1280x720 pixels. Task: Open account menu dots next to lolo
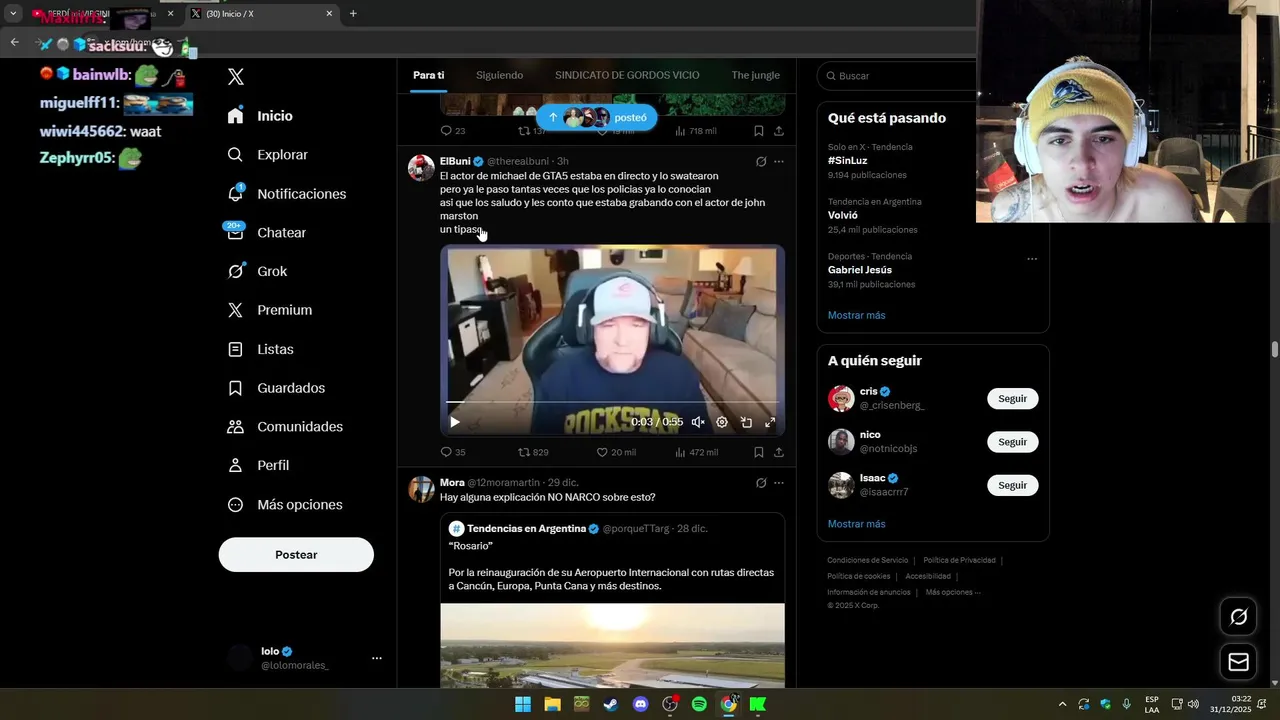coord(377,658)
